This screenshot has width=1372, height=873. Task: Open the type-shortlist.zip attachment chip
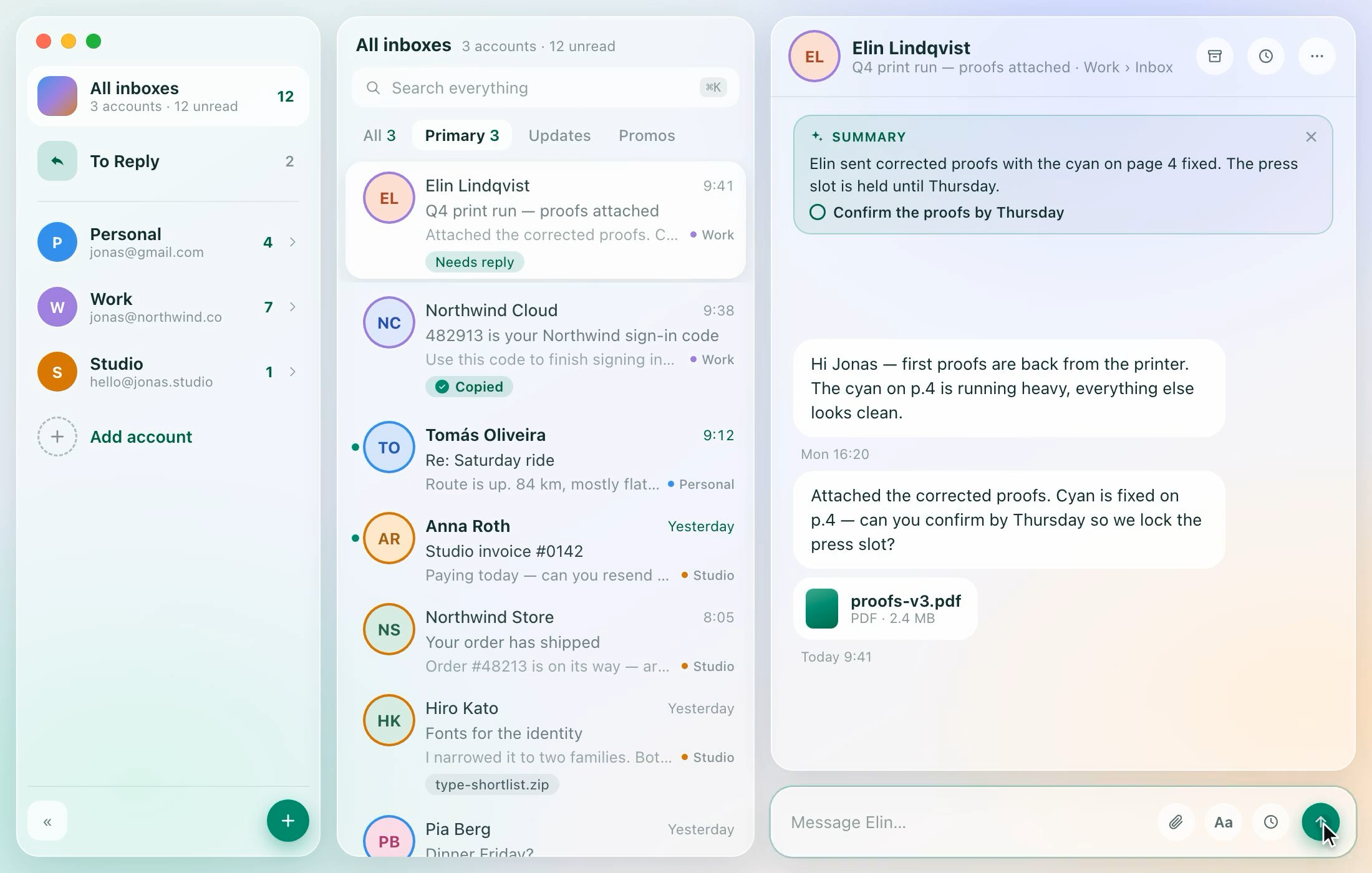point(492,784)
